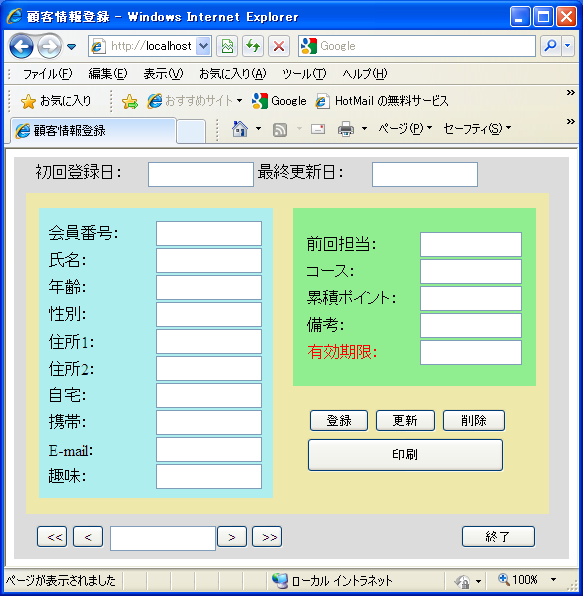Click the Read Mail icon
583x596 pixels.
coord(318,129)
